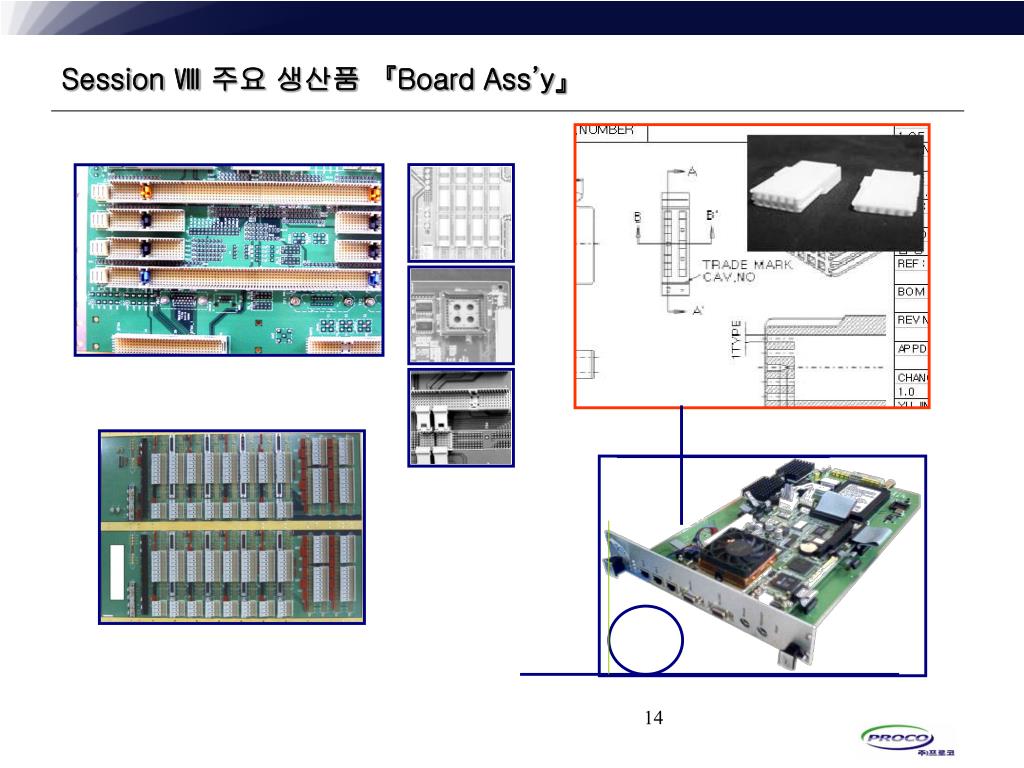Open the grayscale grid-frame thumbnail
Viewport: 1024px width, 768px height.
point(461,213)
